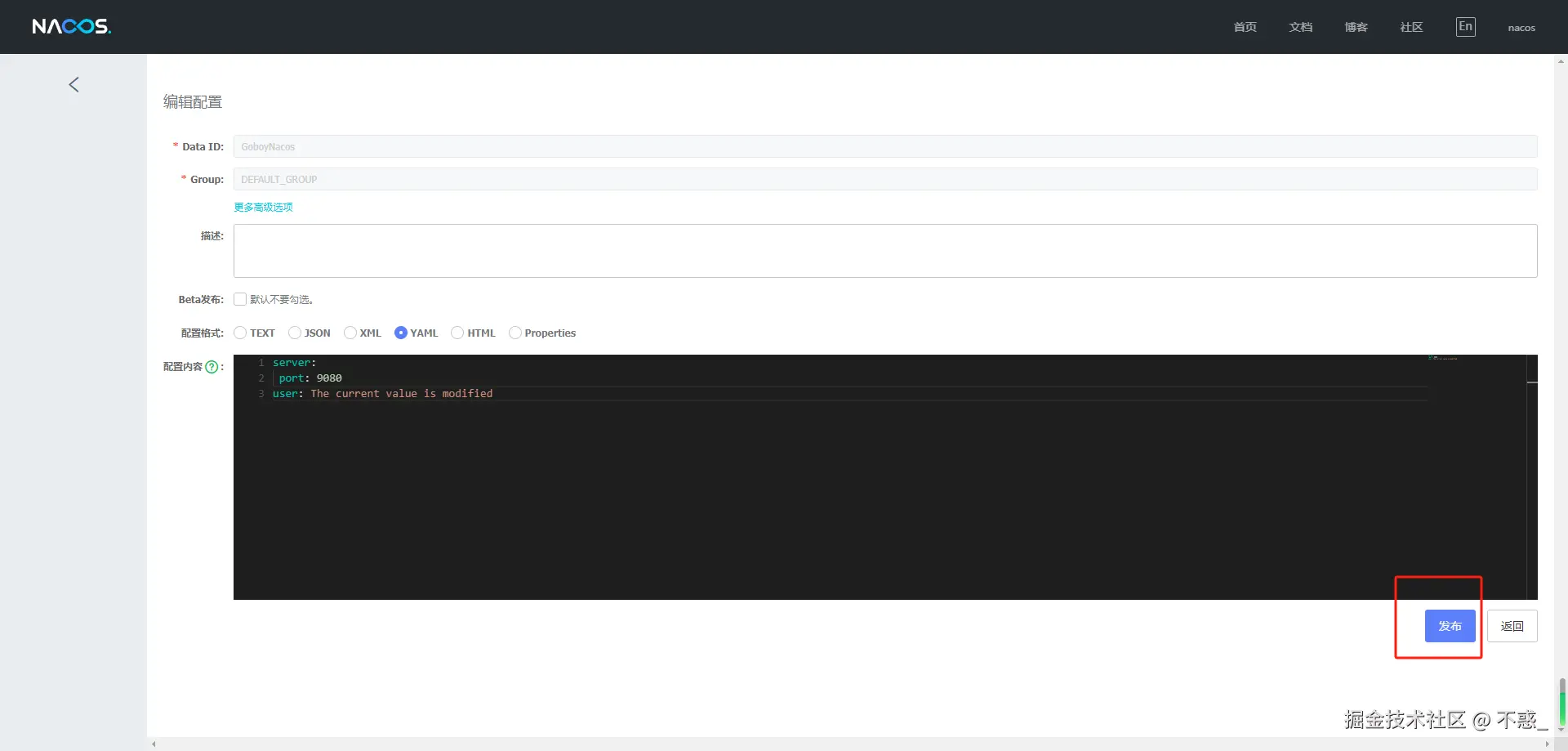The image size is (1568, 751).
Task: Select the JSON format radio button
Action: [295, 333]
